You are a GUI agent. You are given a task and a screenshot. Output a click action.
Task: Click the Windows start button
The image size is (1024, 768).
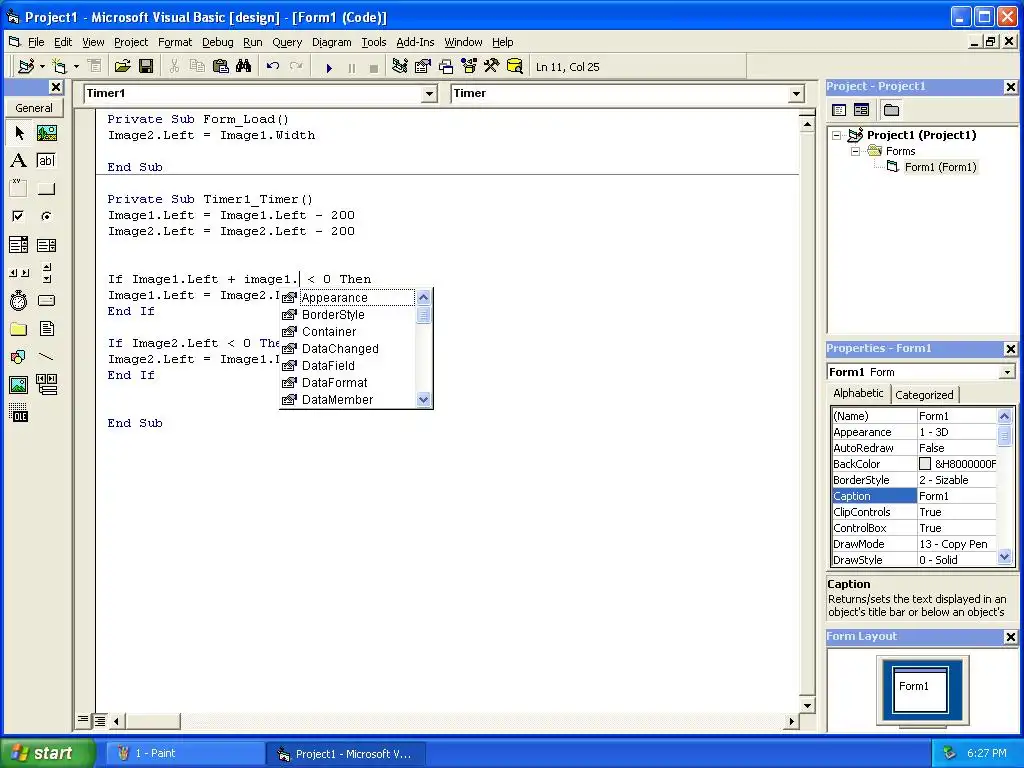click(47, 753)
